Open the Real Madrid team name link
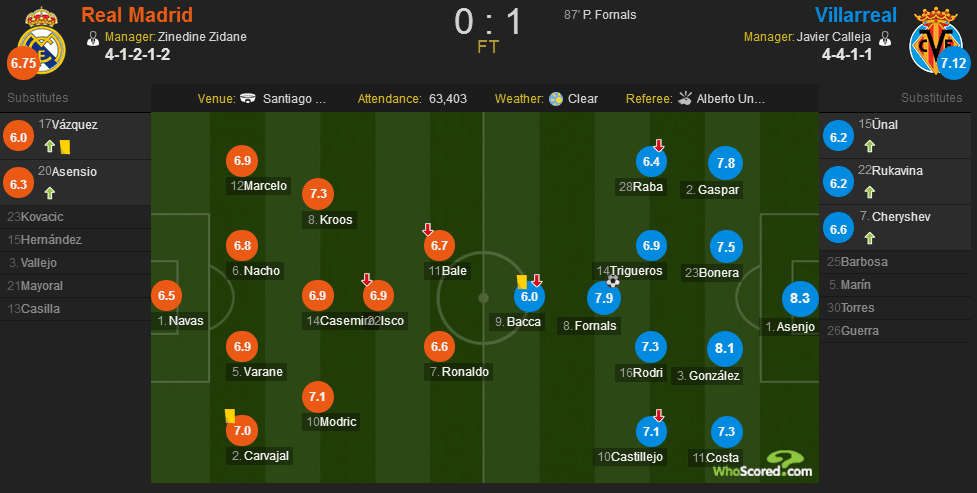The width and height of the screenshot is (977, 493). pos(137,14)
